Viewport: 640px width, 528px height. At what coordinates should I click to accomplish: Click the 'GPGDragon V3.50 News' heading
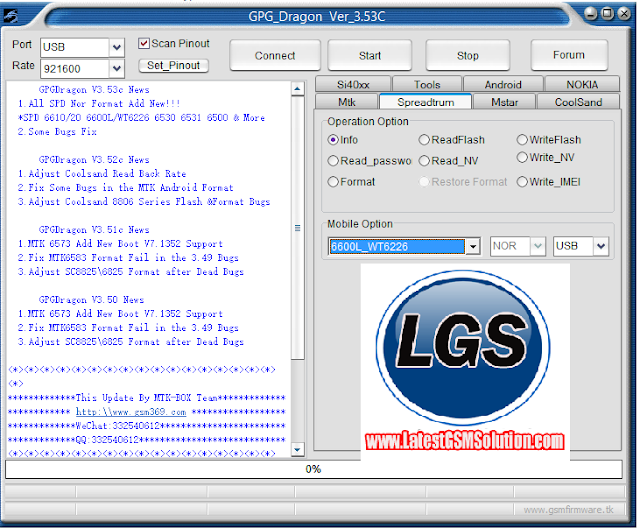[91, 300]
